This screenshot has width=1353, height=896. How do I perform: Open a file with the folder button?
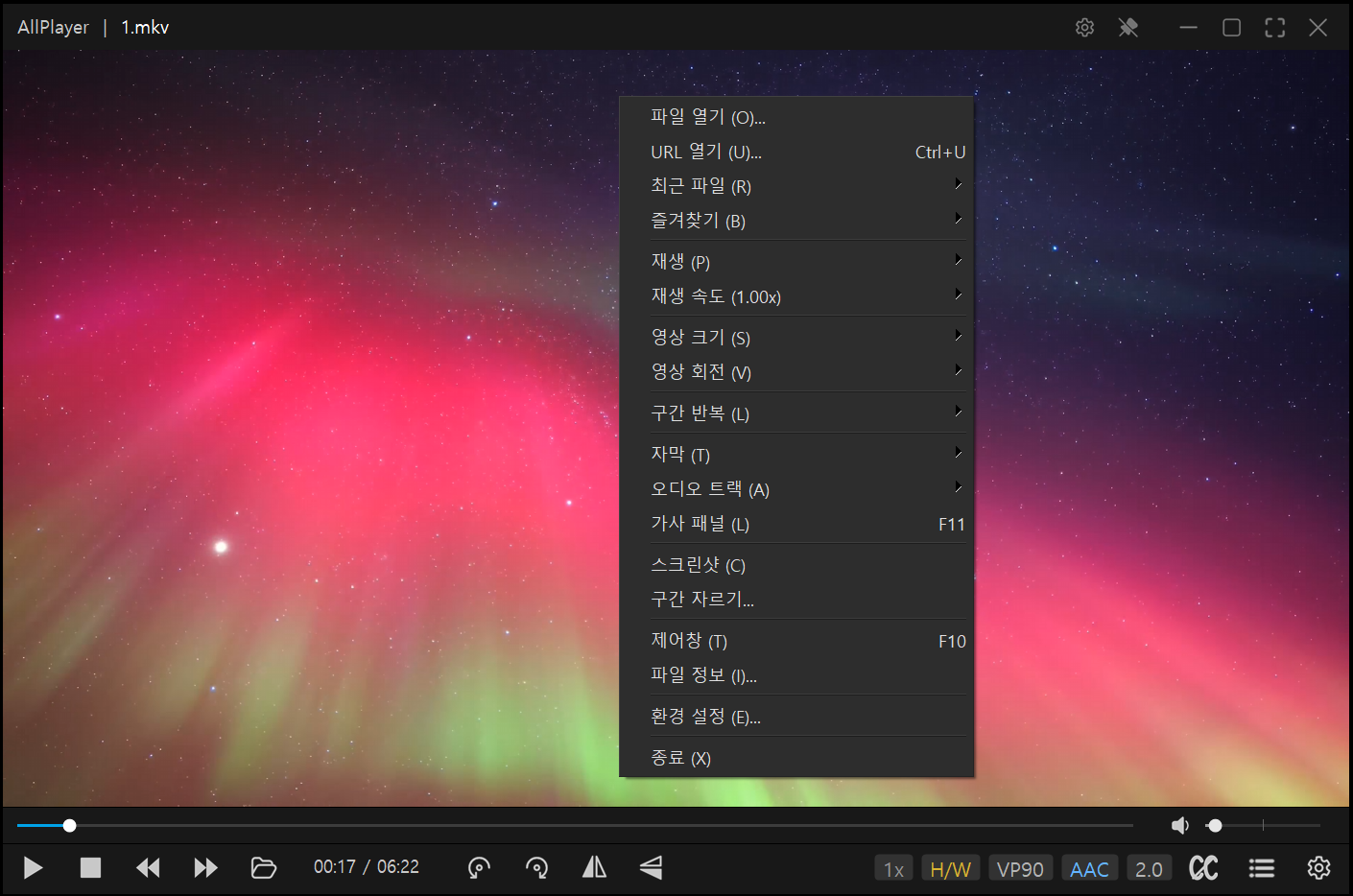(264, 868)
